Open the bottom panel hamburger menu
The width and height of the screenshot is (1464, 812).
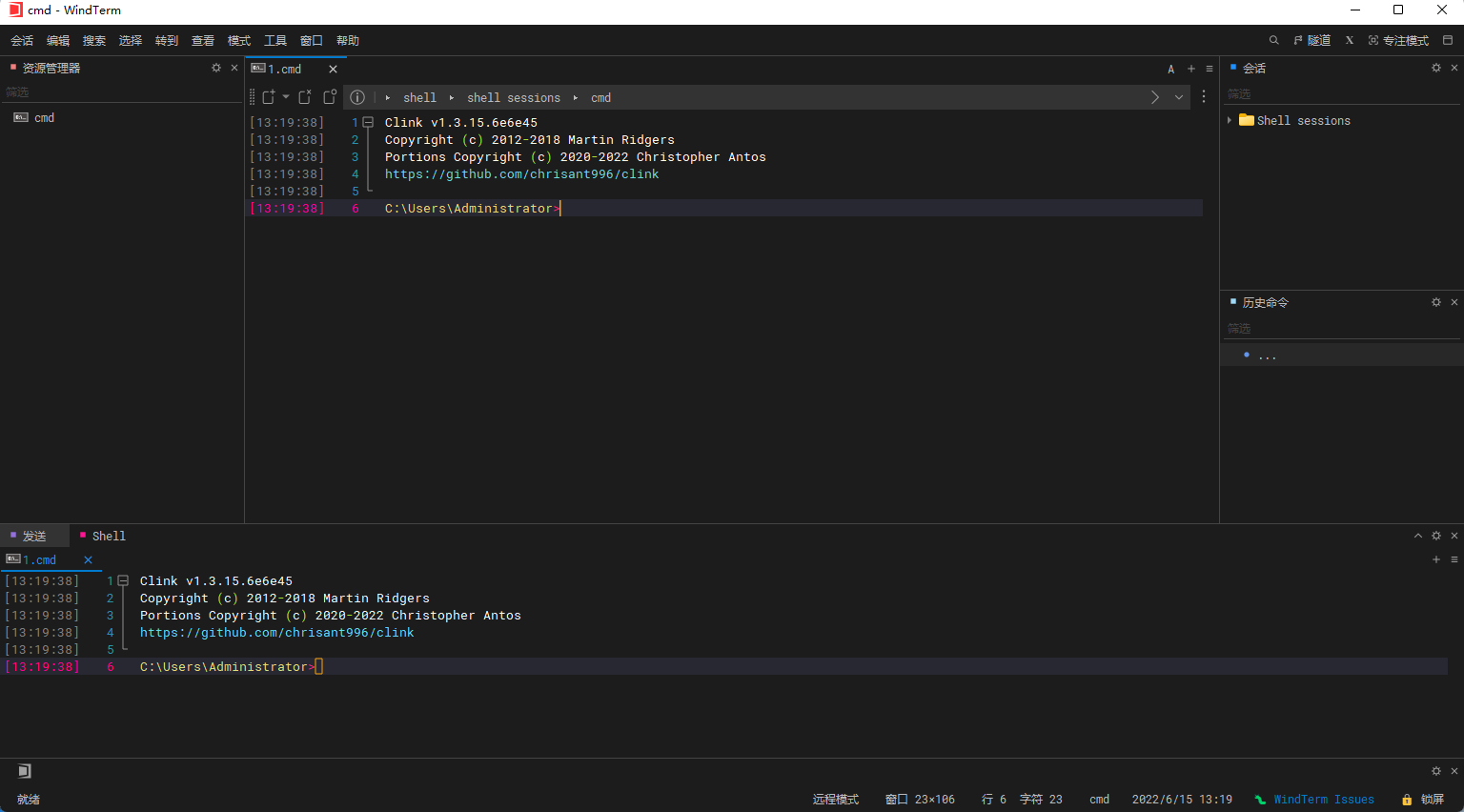(x=1454, y=559)
